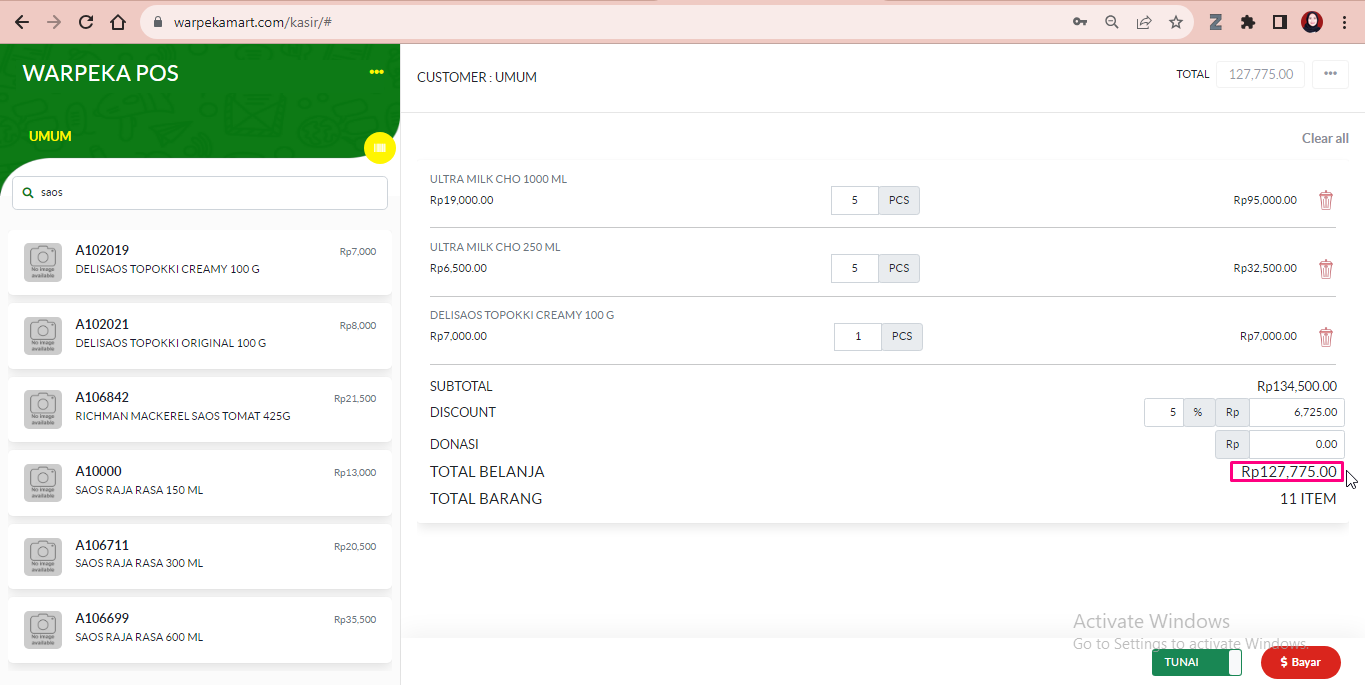Reload the current browser page
This screenshot has width=1365, height=685.
click(x=86, y=22)
